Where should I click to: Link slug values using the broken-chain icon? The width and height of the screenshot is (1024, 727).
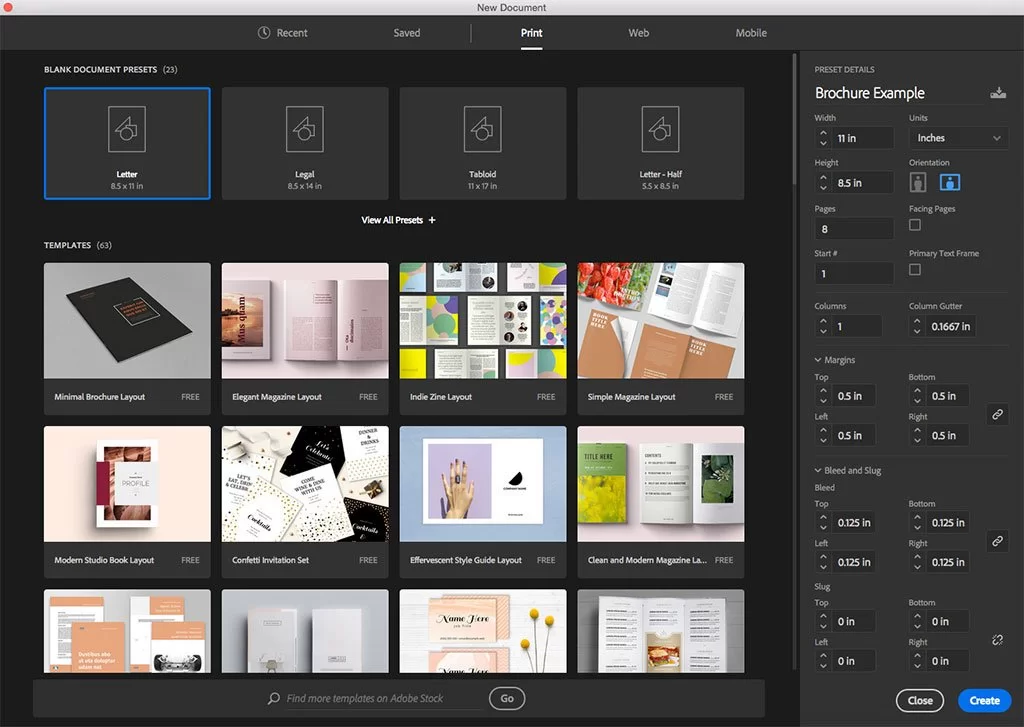click(x=997, y=640)
